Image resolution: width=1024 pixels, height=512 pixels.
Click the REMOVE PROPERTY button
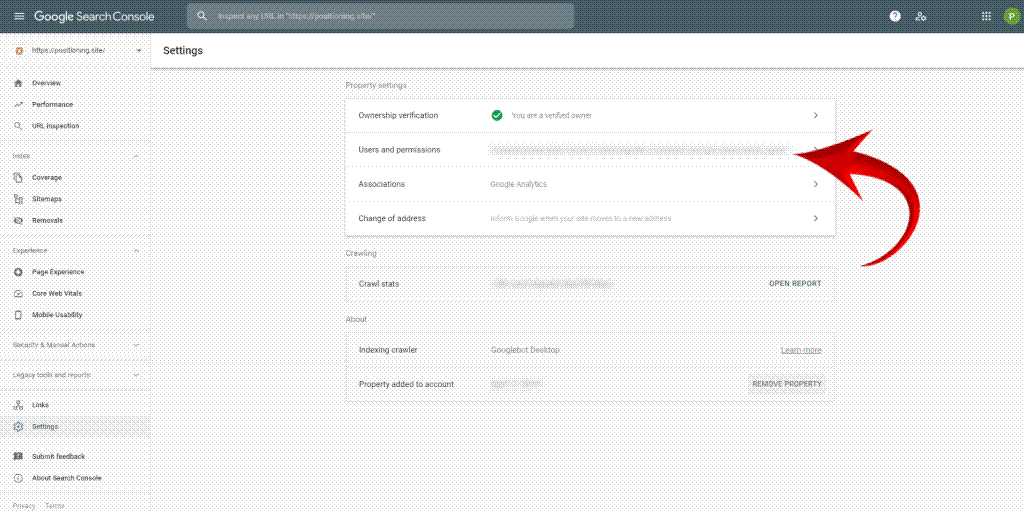point(787,384)
